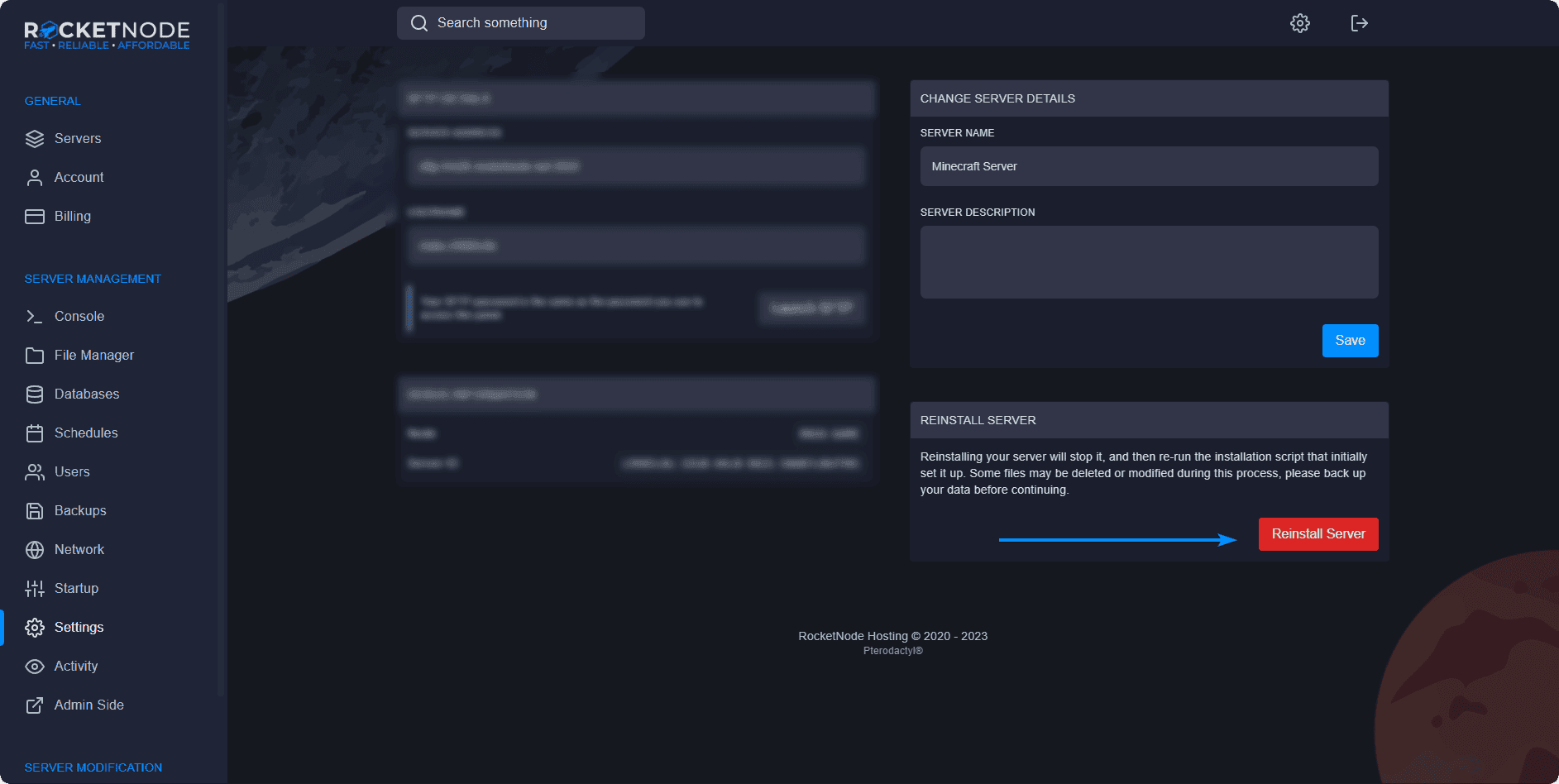Image resolution: width=1559 pixels, height=784 pixels.
Task: Click the top-right gear settings icon
Action: tap(1300, 23)
